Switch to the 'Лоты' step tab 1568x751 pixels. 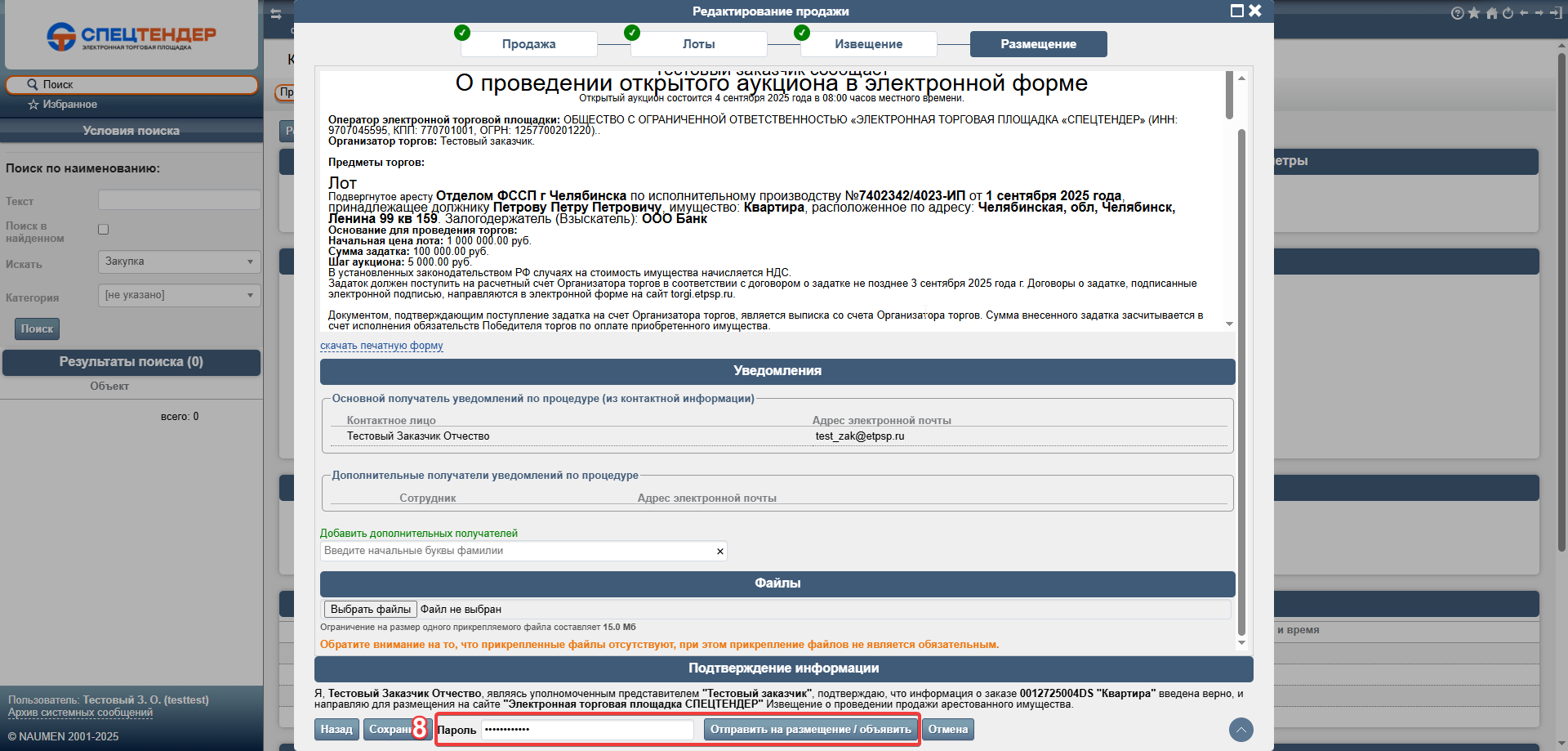click(698, 44)
